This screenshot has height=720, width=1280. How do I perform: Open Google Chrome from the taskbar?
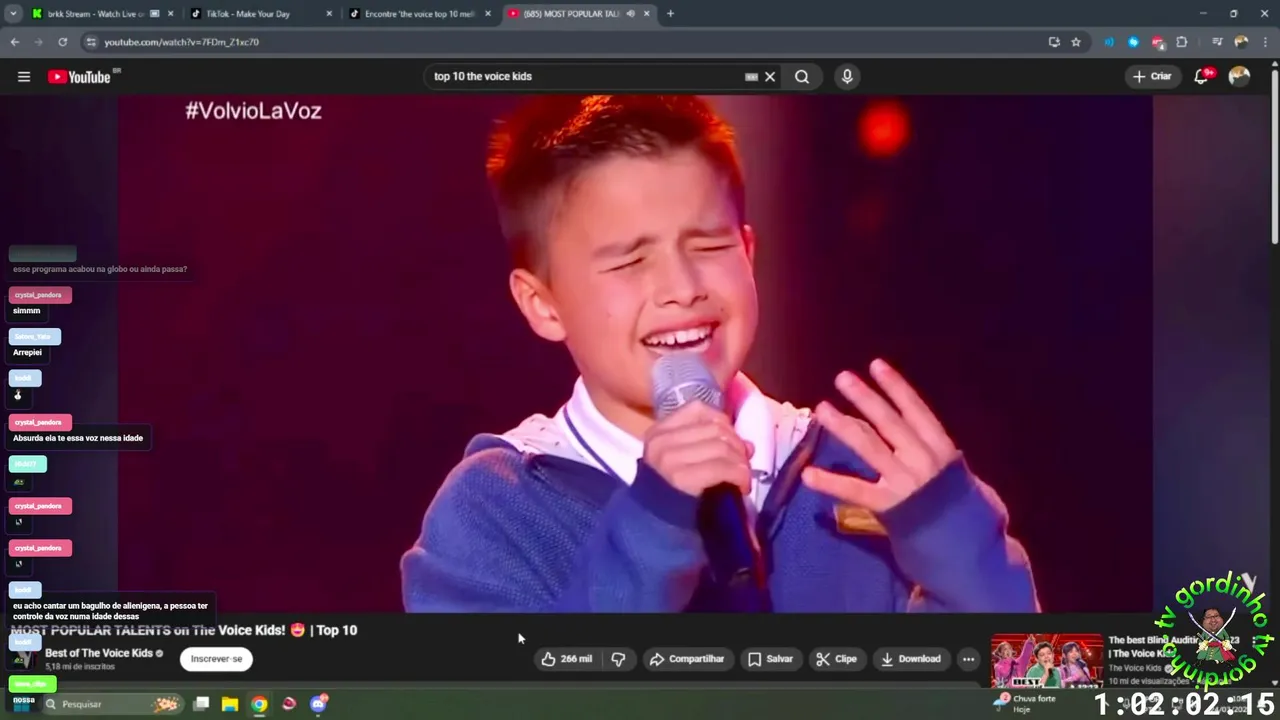[259, 704]
